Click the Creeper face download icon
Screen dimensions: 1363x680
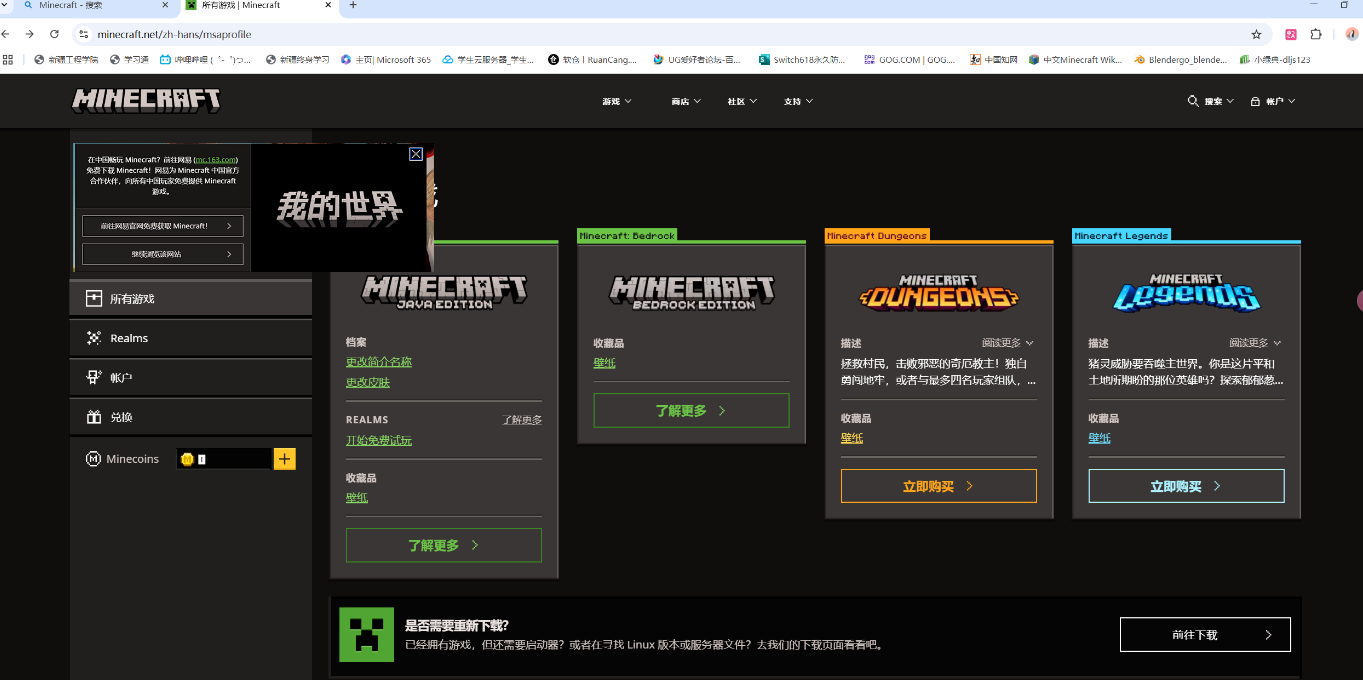[x=366, y=634]
